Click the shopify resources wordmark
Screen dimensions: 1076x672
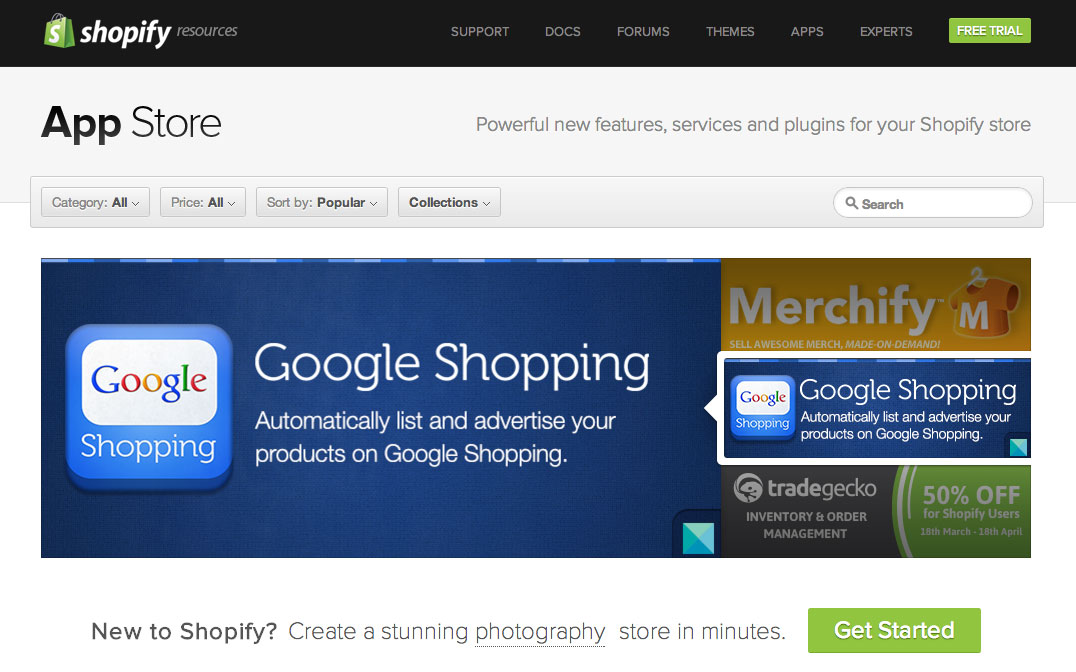click(159, 32)
